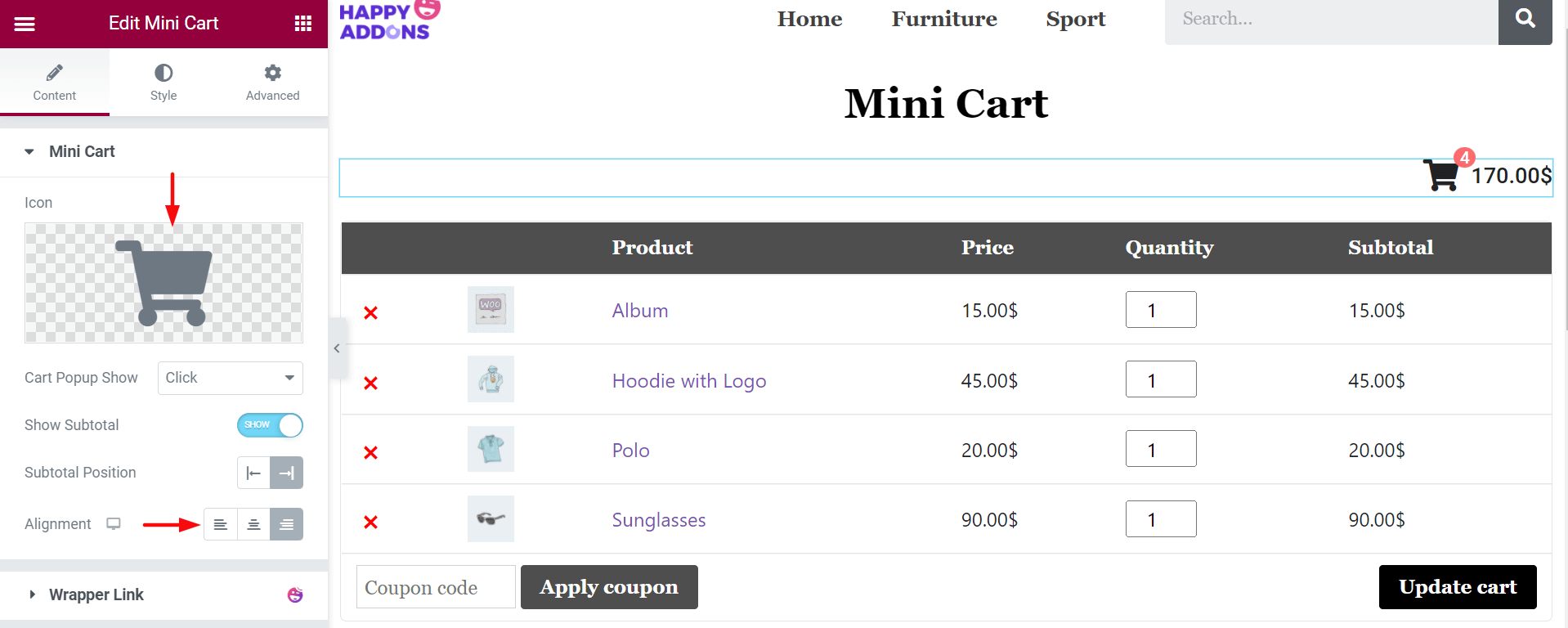1568x628 pixels.
Task: Click the Polo quantity field
Action: pos(1161,449)
